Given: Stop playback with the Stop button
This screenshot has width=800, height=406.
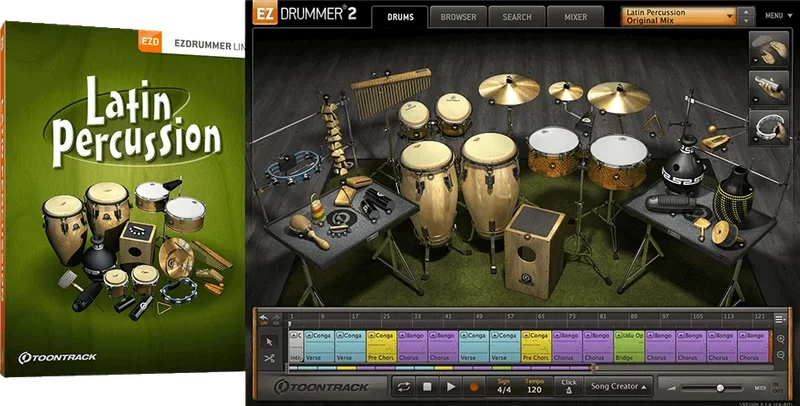Looking at the screenshot, I should 427,387.
